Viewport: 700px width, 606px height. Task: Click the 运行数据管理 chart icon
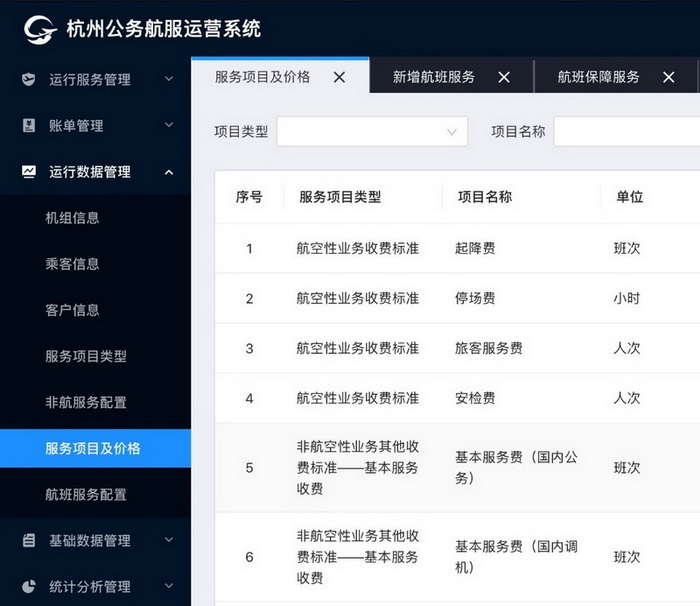[29, 172]
